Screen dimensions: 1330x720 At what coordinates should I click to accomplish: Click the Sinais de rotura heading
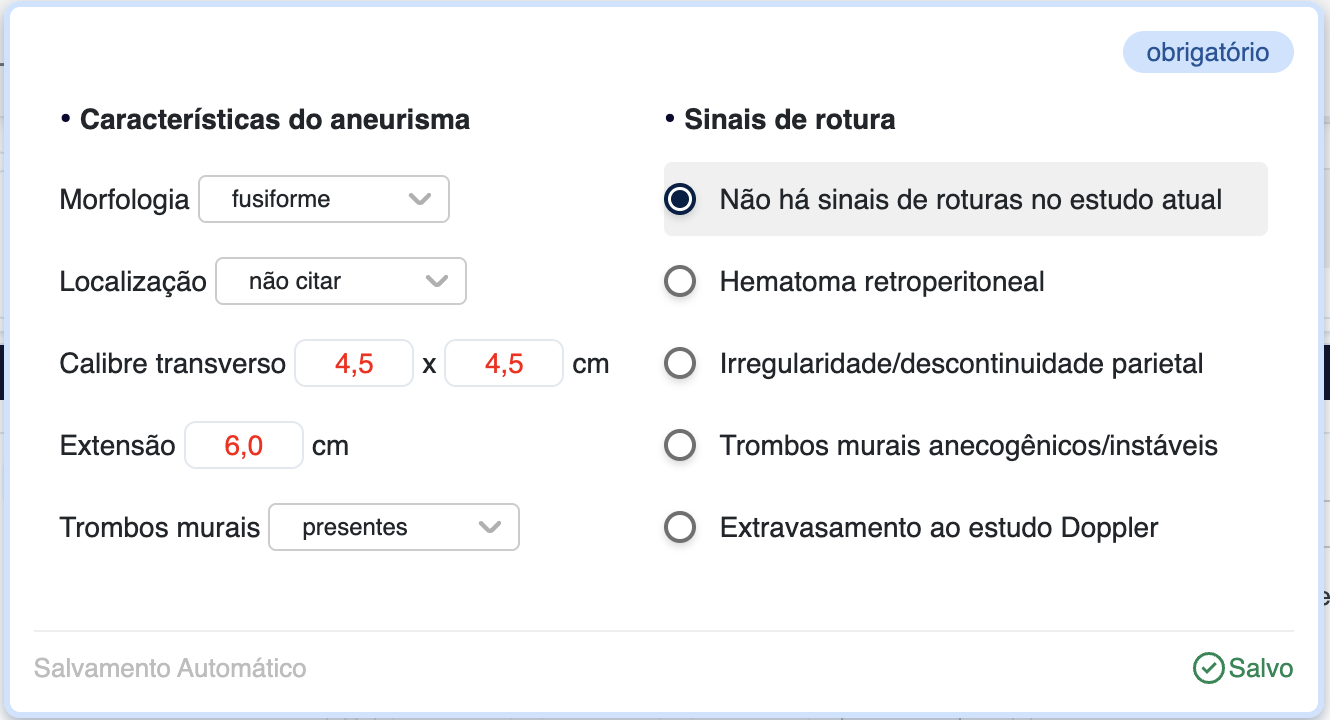[789, 120]
